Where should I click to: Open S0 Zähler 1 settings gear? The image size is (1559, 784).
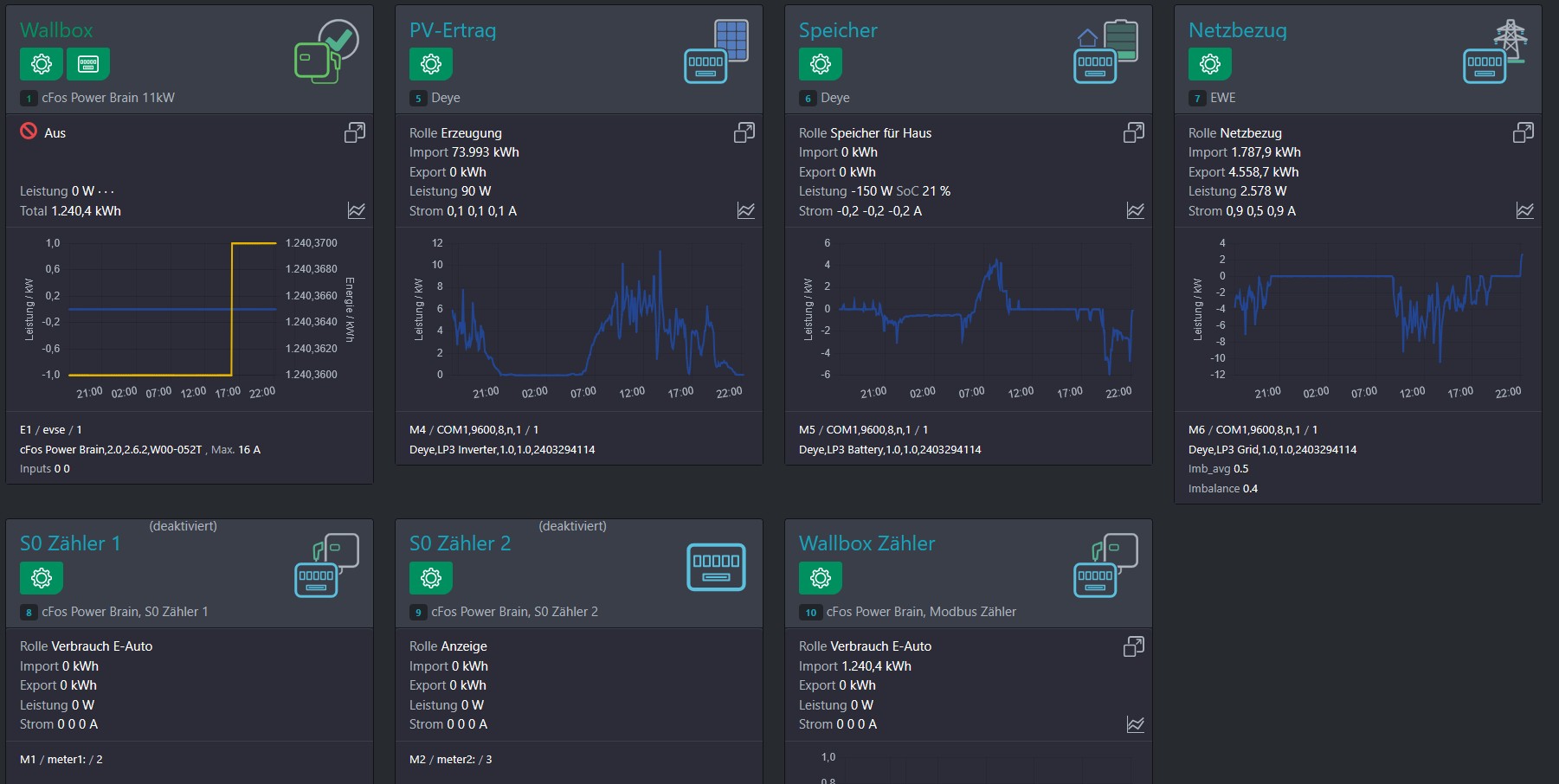click(42, 577)
